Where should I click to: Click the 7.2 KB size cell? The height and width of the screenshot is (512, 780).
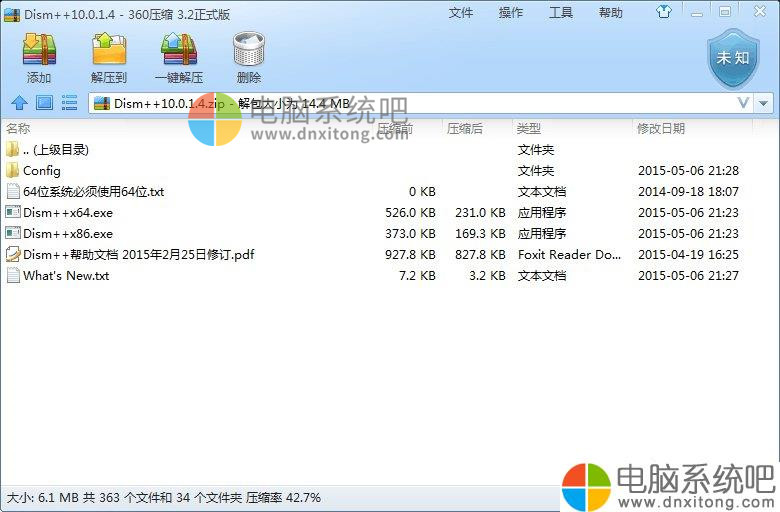(417, 276)
